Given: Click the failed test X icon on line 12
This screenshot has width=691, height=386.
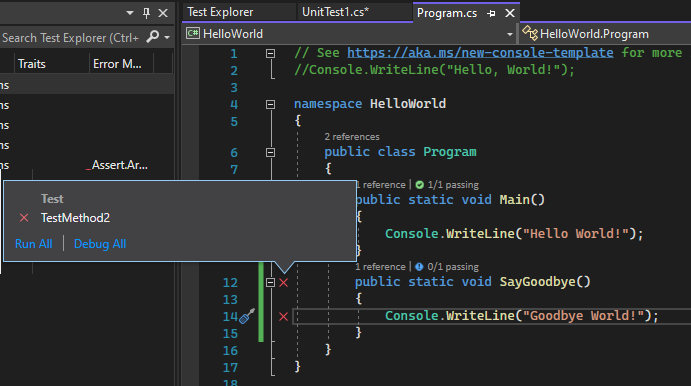Looking at the screenshot, I should [283, 282].
